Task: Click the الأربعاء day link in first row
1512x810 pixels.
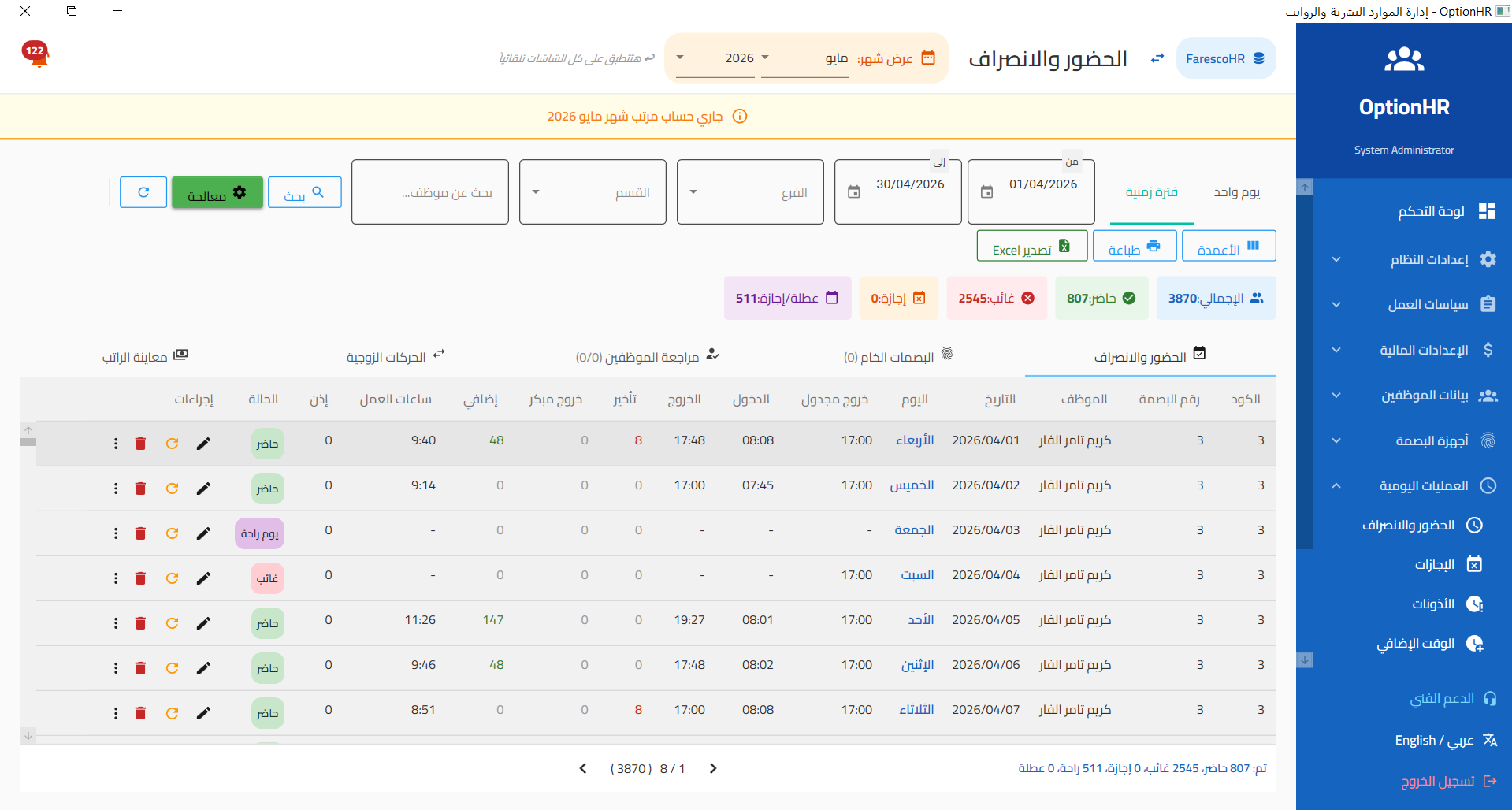Action: [x=915, y=440]
